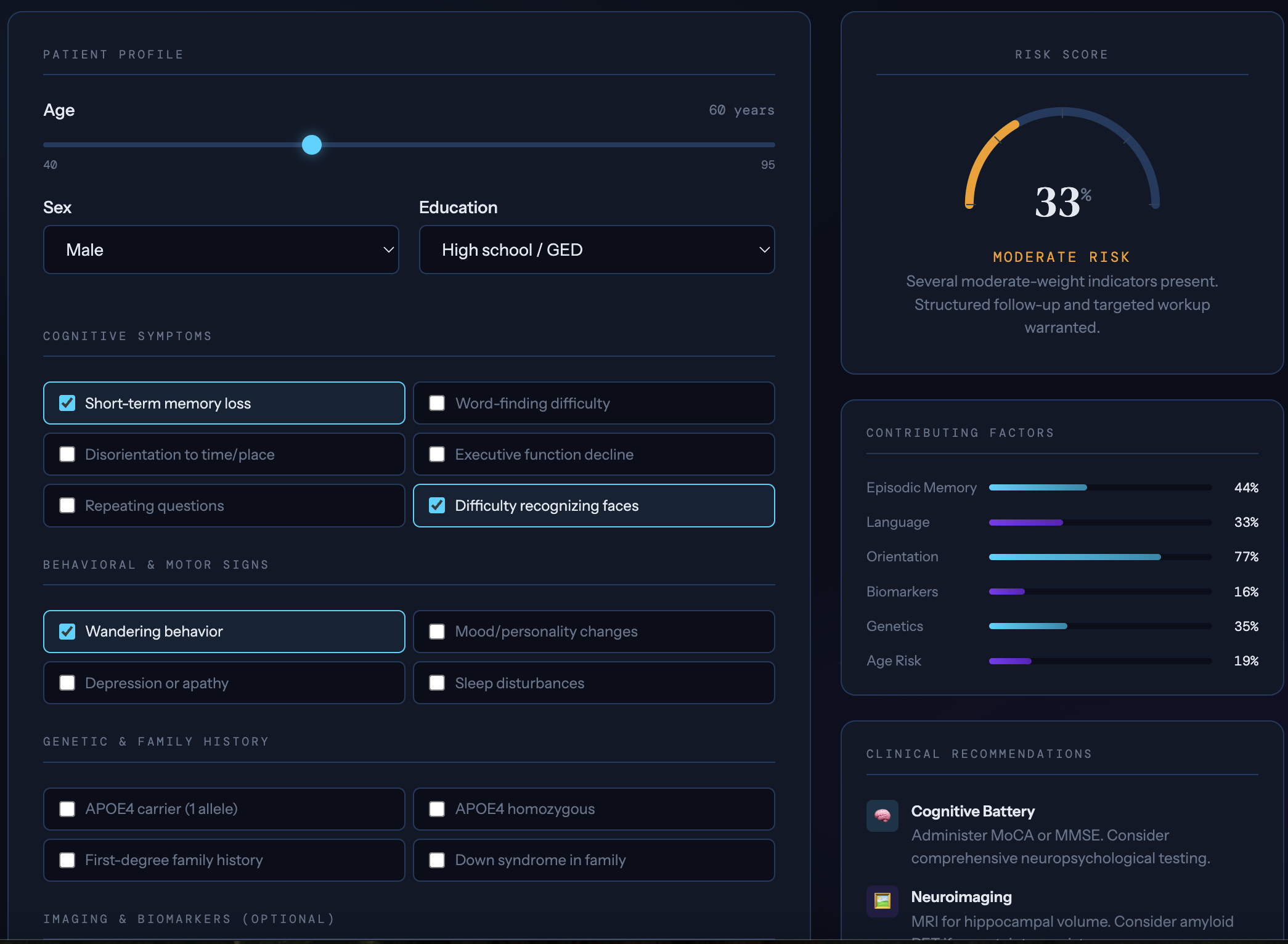Disable Wandering behavior sign
Image resolution: width=1288 pixels, height=944 pixels.
[67, 632]
